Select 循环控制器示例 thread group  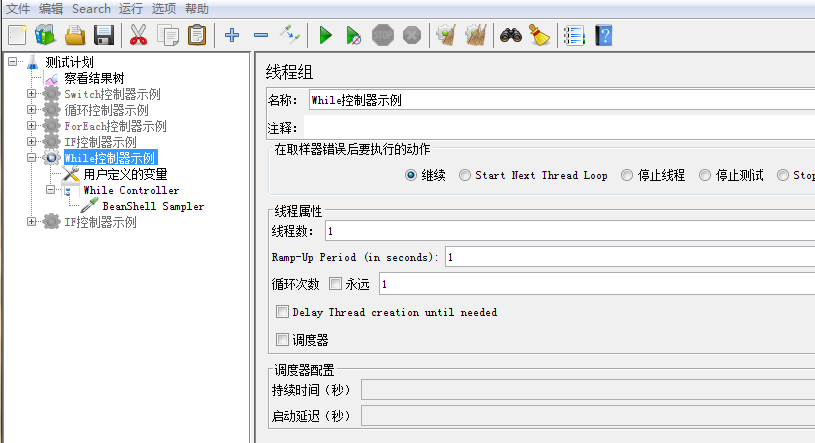pos(106,110)
